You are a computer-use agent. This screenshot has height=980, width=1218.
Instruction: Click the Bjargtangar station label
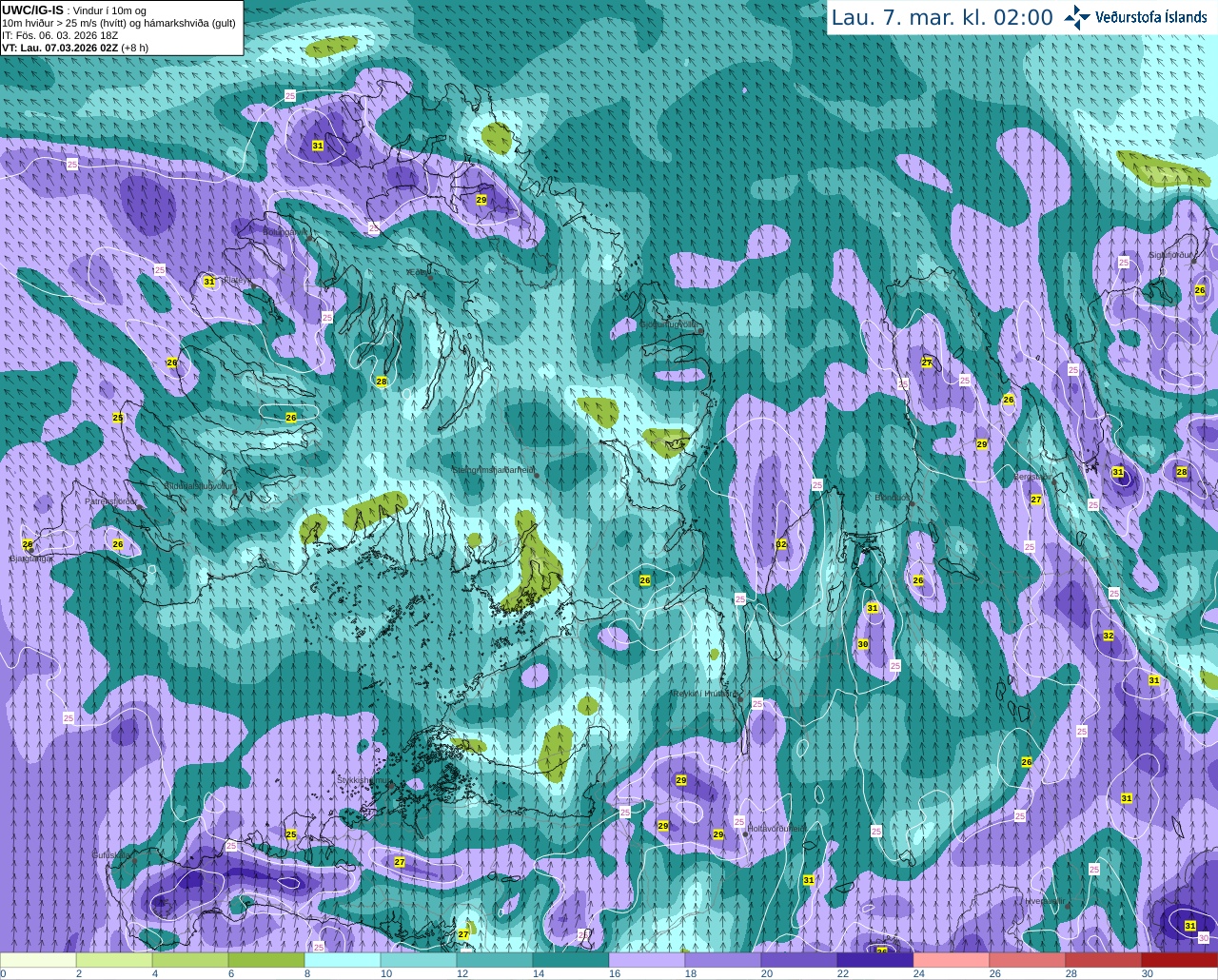[30, 559]
